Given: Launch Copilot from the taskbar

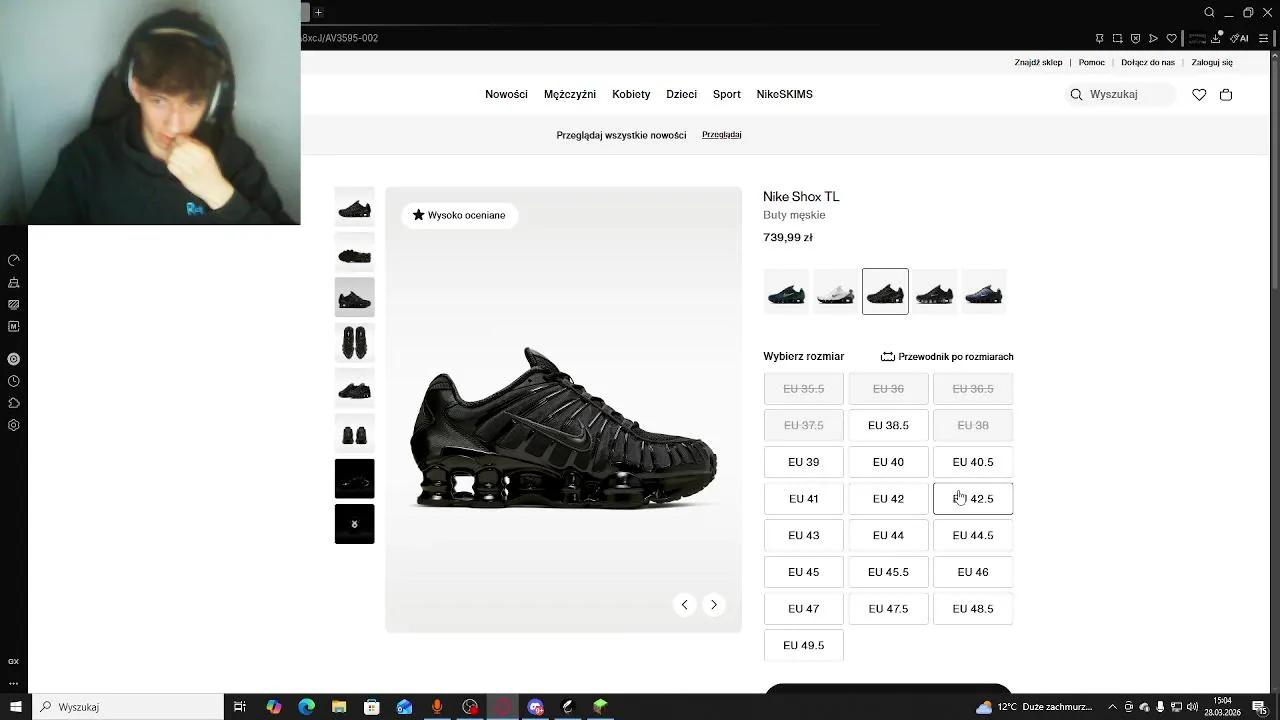Looking at the screenshot, I should (274, 707).
